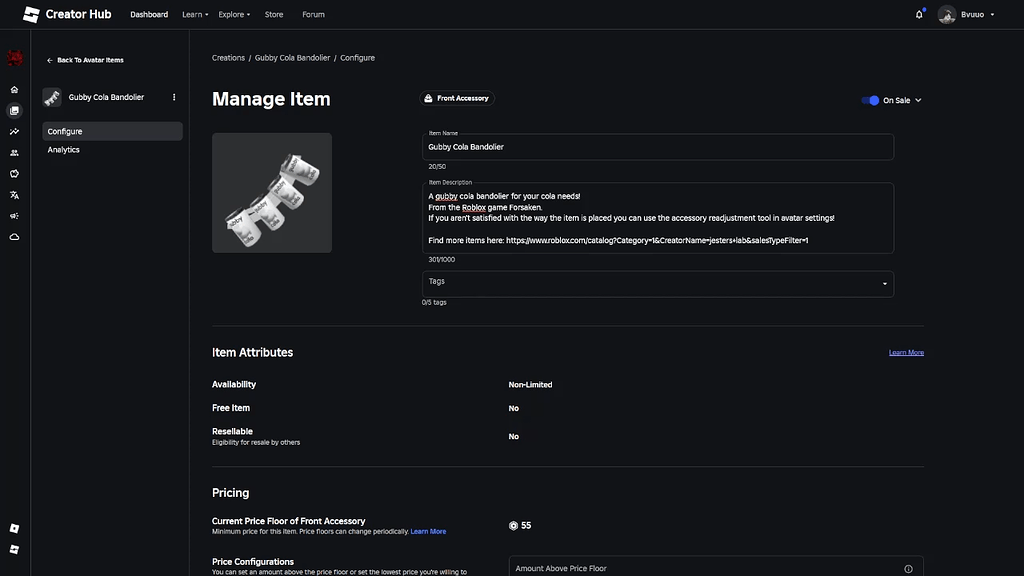Open the Localization translate icon in the sidebar

(x=14, y=196)
